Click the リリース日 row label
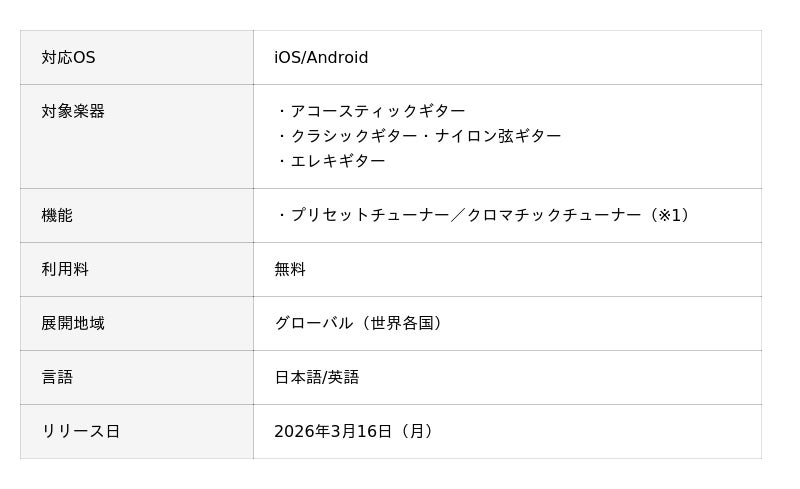 tap(81, 431)
